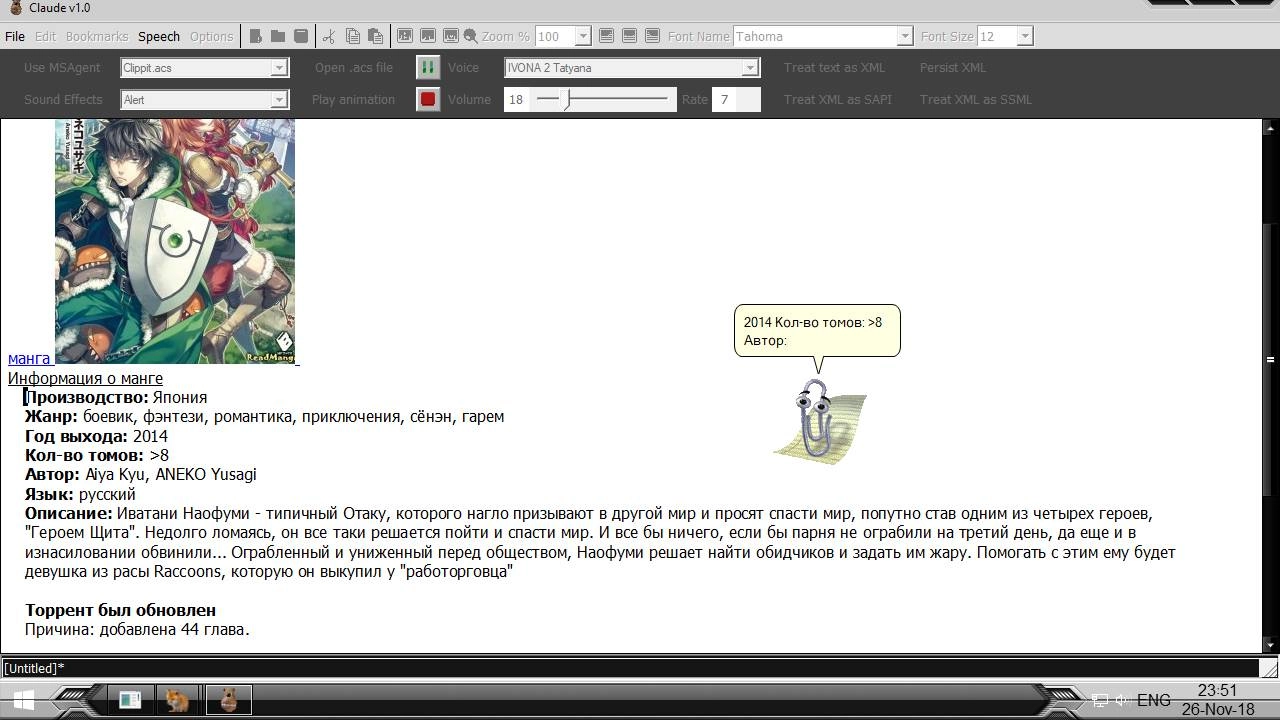1280x720 pixels.
Task: Toggle Treat XML as SAPI
Action: [x=837, y=99]
